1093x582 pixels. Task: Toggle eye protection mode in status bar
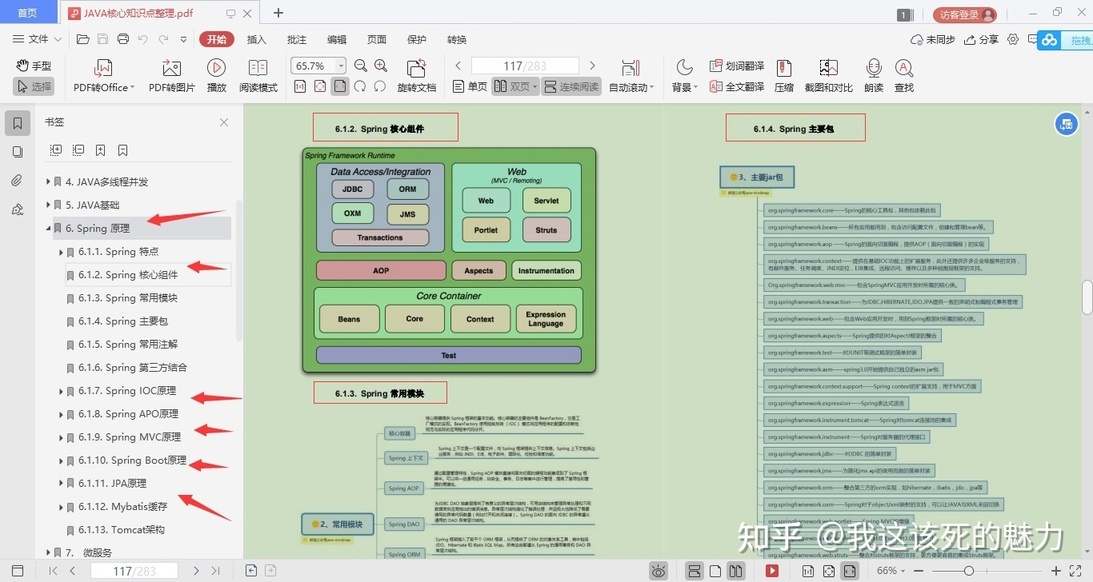(658, 571)
